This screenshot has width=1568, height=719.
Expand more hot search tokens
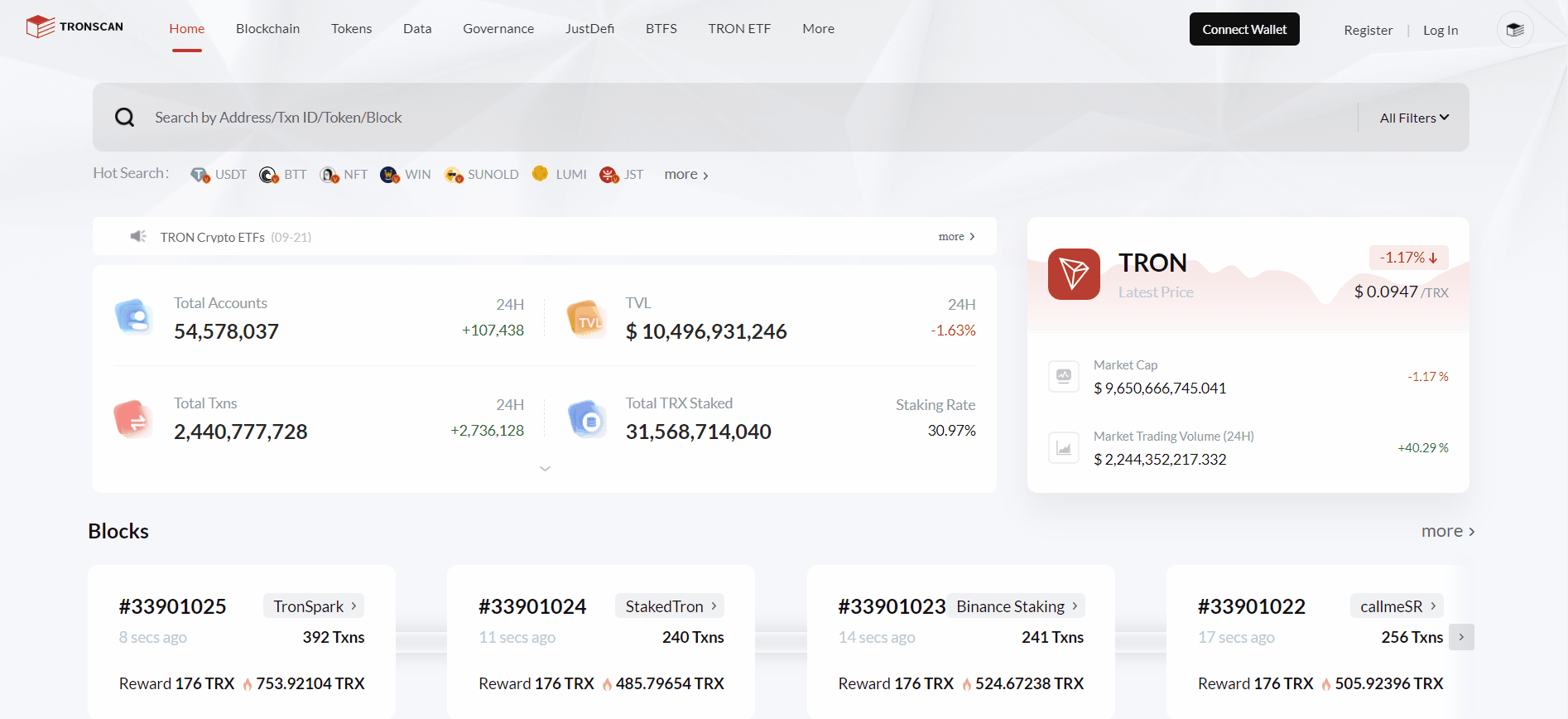(x=685, y=175)
